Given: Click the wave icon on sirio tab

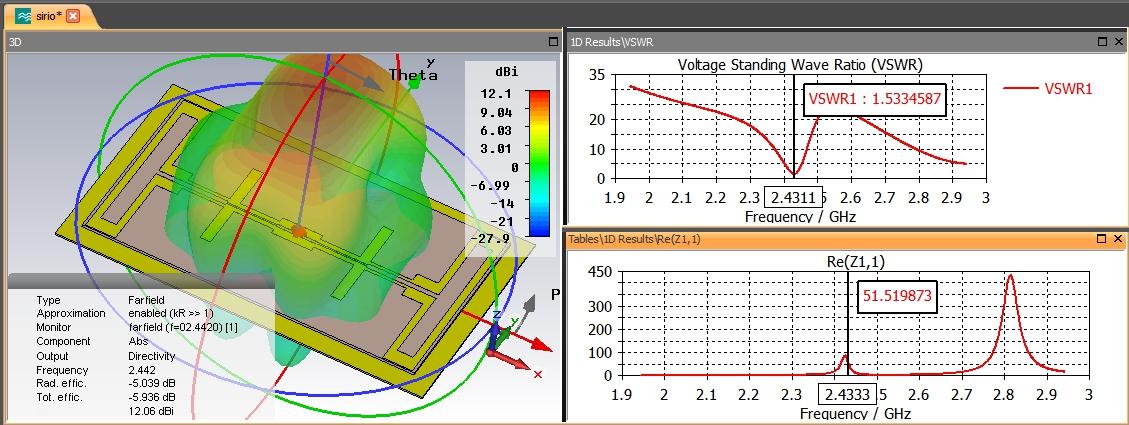Looking at the screenshot, I should [24, 16].
